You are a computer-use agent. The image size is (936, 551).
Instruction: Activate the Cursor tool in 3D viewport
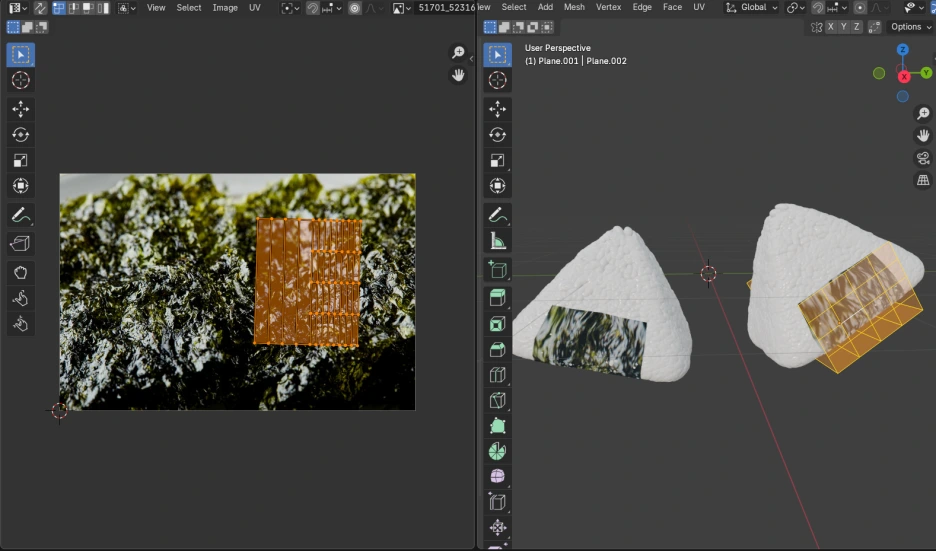pyautogui.click(x=498, y=81)
